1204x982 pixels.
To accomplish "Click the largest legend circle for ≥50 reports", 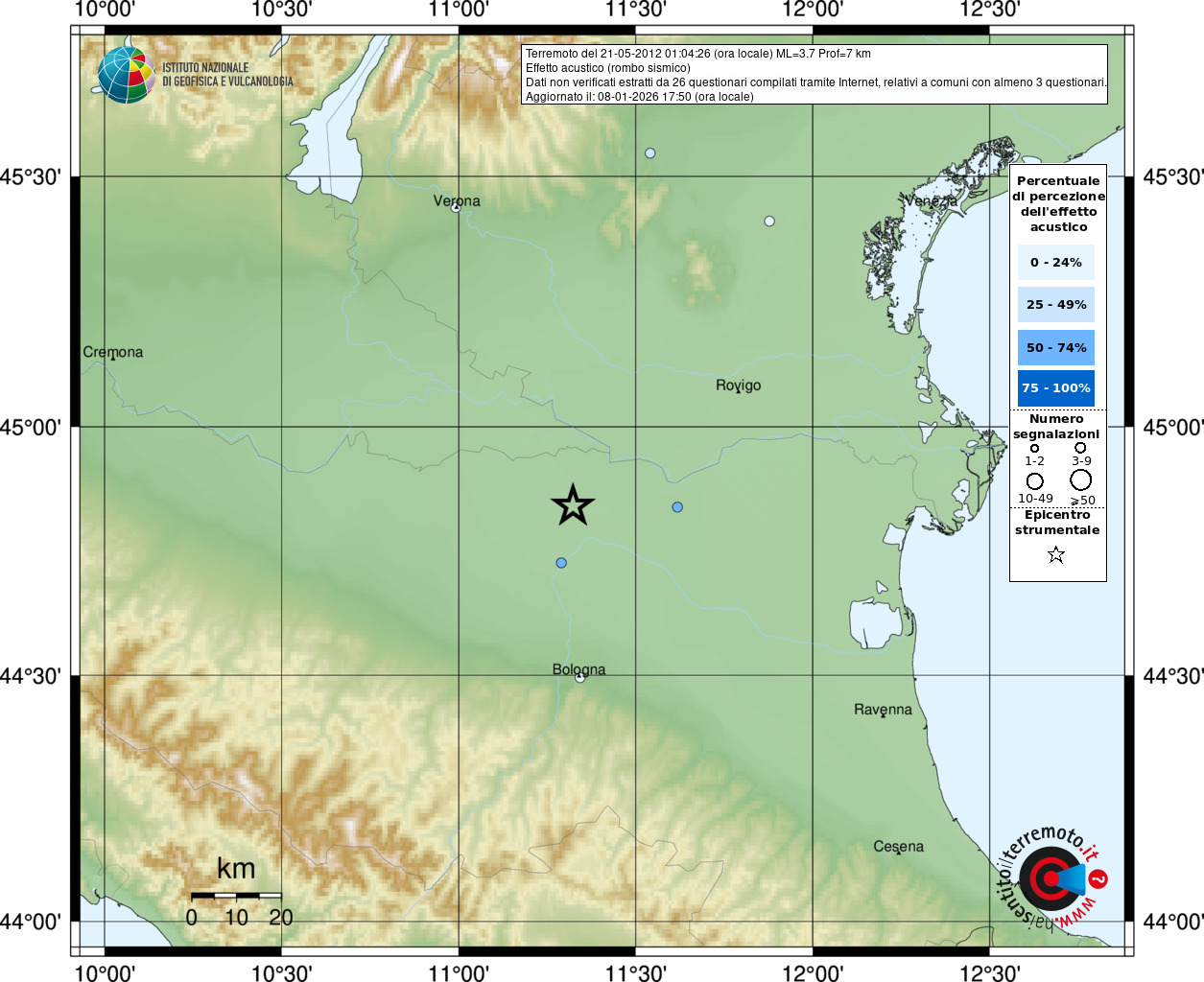I will point(1081,479).
